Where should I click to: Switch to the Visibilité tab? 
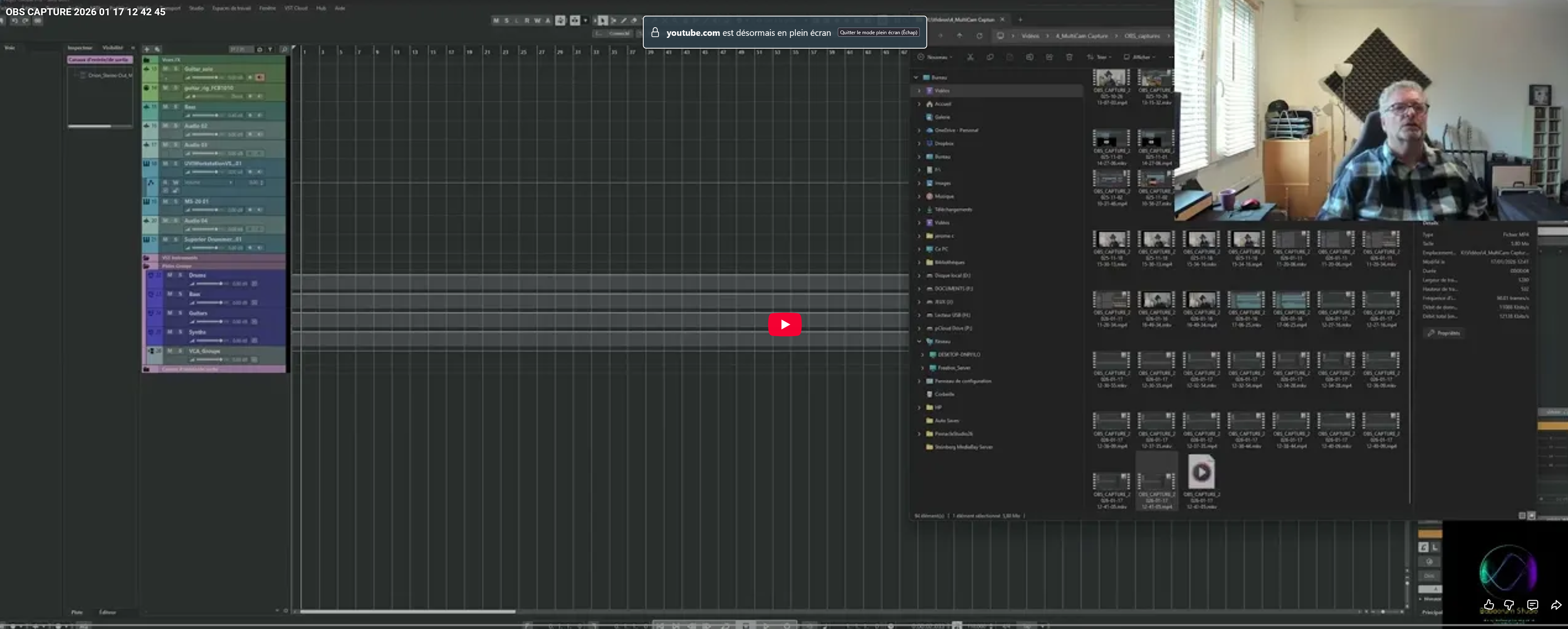click(112, 47)
